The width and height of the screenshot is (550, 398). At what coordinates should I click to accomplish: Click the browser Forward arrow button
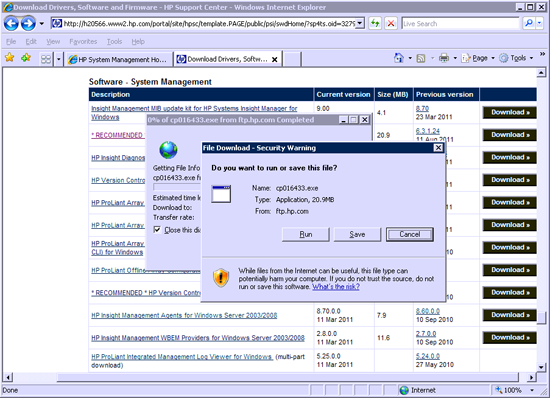click(28, 24)
